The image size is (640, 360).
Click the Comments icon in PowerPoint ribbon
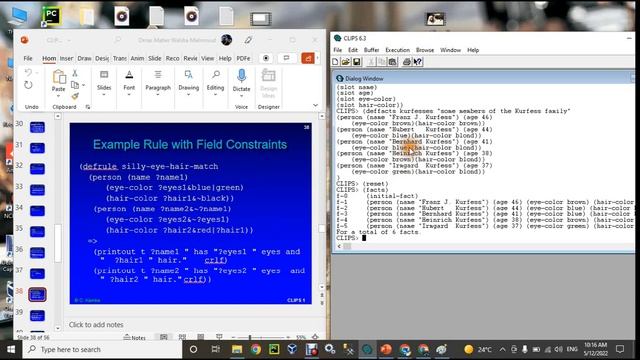[x=287, y=58]
